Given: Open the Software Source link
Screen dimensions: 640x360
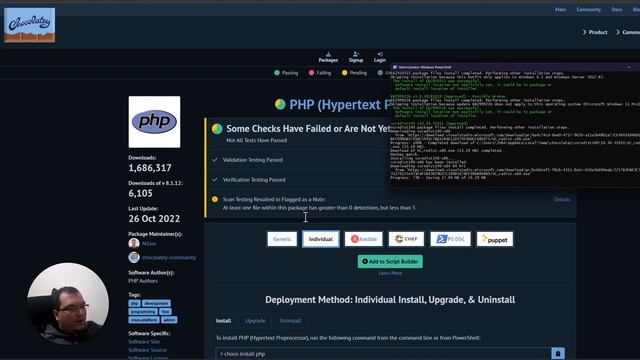Looking at the screenshot, I should click(147, 350).
